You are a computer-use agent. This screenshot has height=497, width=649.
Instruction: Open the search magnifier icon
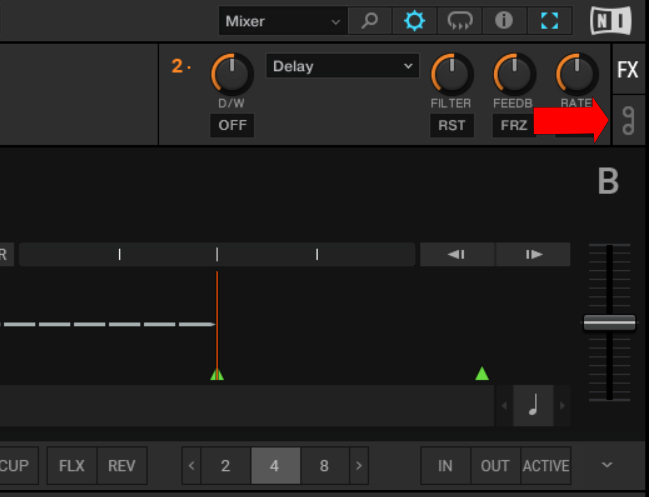point(370,20)
